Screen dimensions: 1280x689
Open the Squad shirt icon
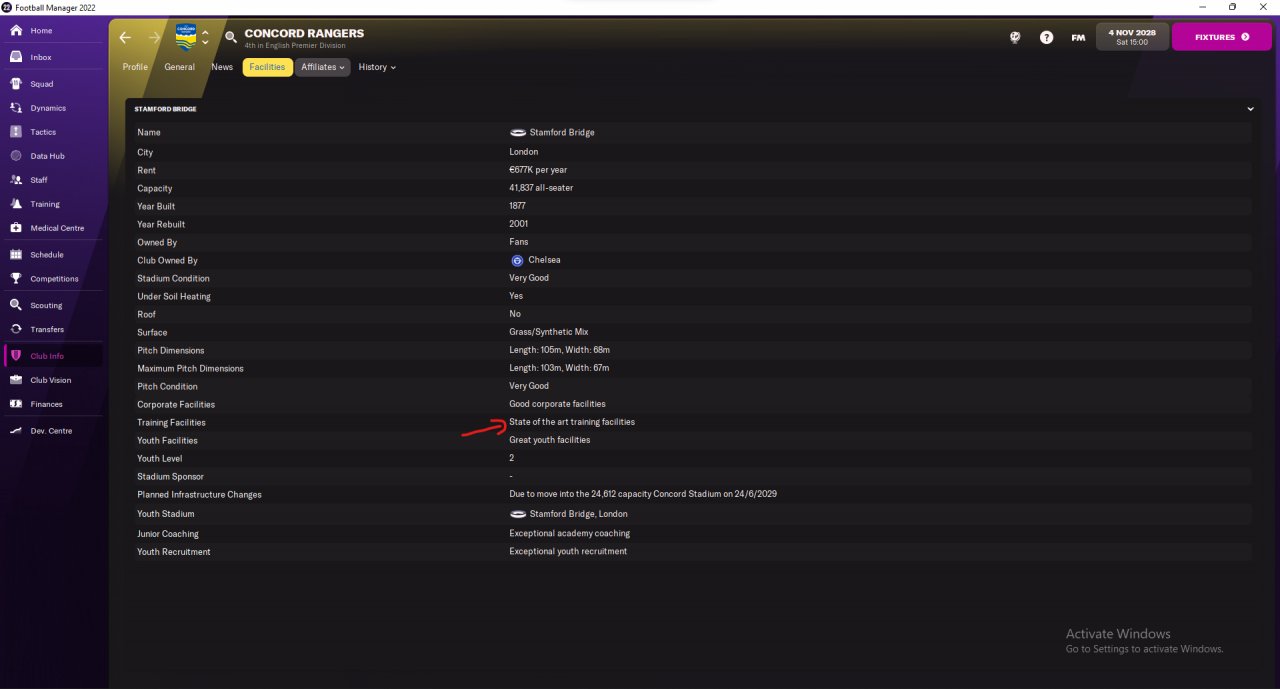click(x=16, y=84)
